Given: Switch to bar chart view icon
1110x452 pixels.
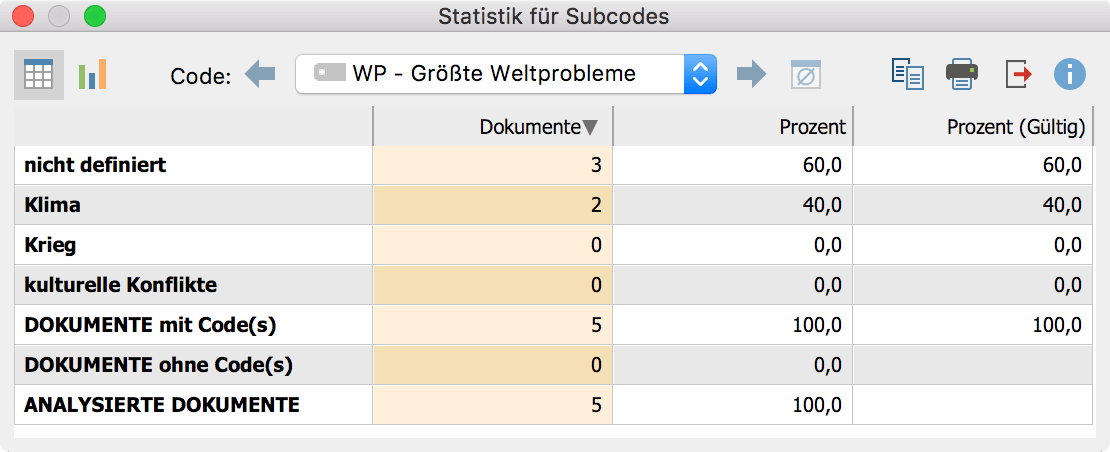Looking at the screenshot, I should (93, 74).
